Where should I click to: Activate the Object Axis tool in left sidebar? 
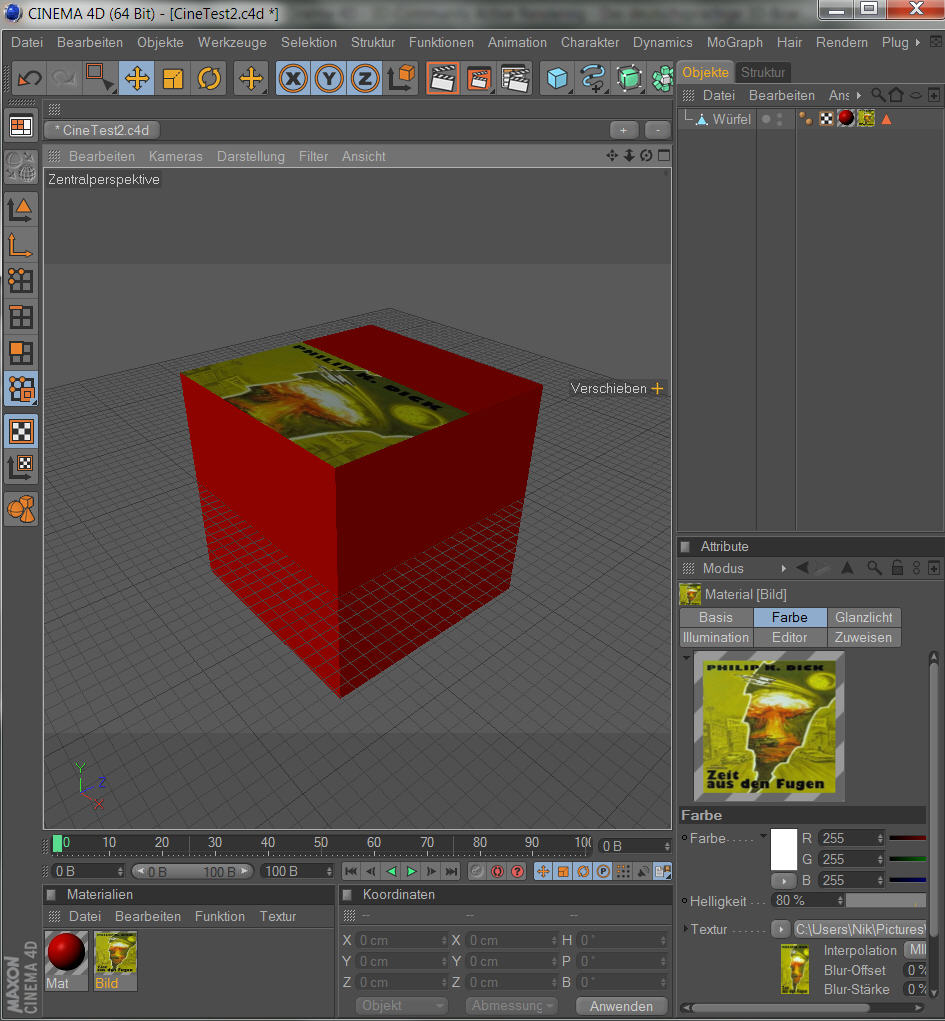pos(20,246)
